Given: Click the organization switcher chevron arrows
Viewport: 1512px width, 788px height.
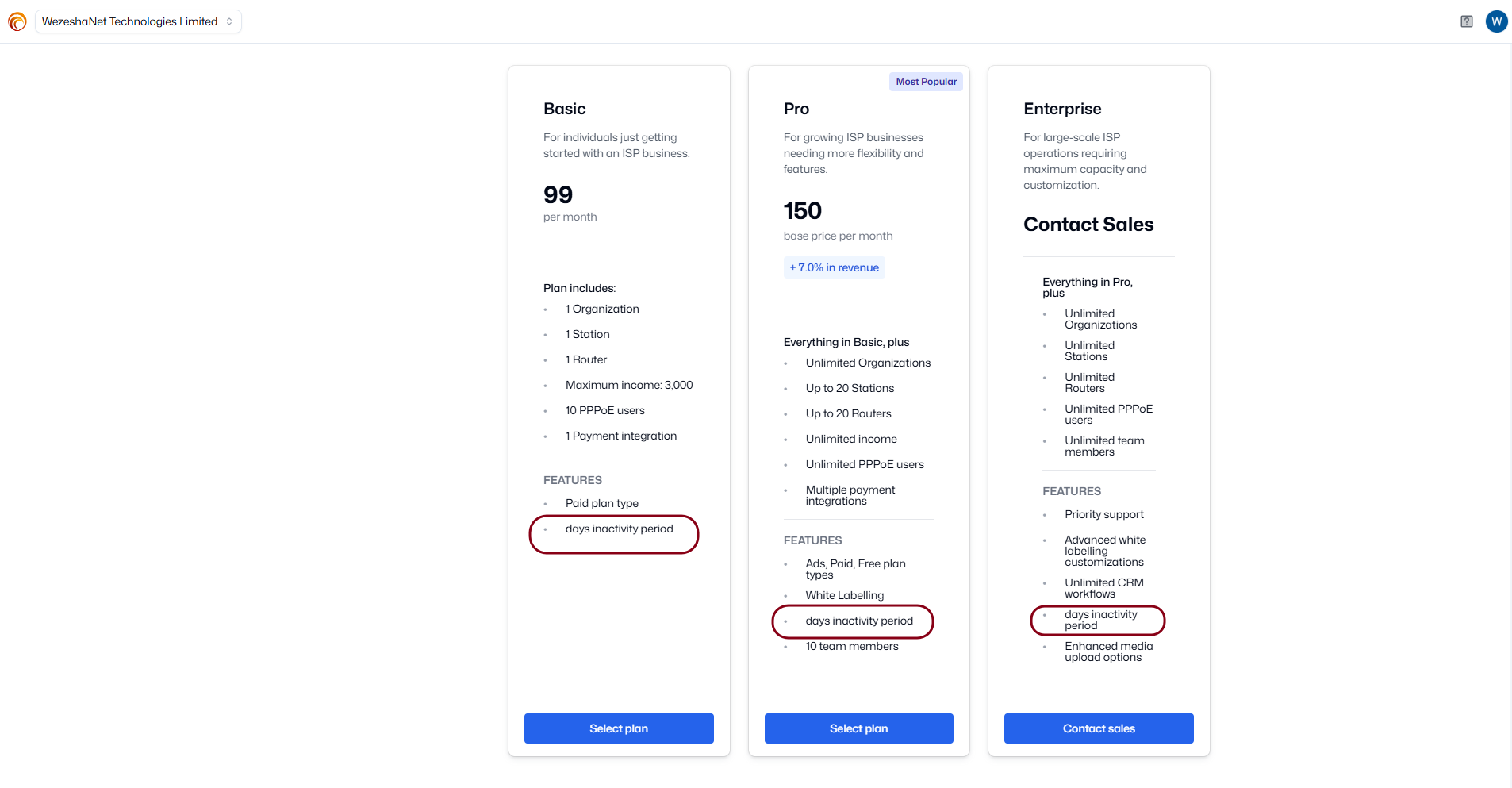Looking at the screenshot, I should [x=229, y=21].
